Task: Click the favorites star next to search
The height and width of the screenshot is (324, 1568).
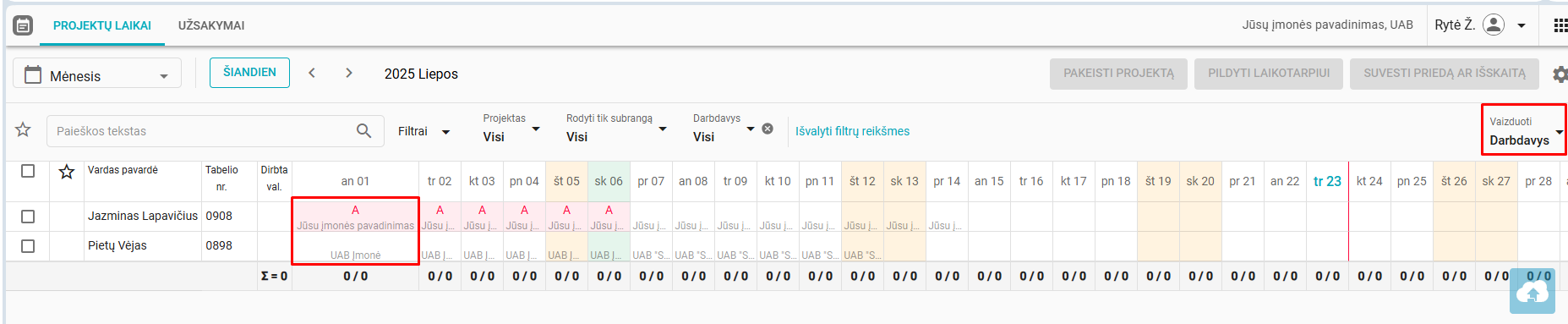Action: [23, 129]
